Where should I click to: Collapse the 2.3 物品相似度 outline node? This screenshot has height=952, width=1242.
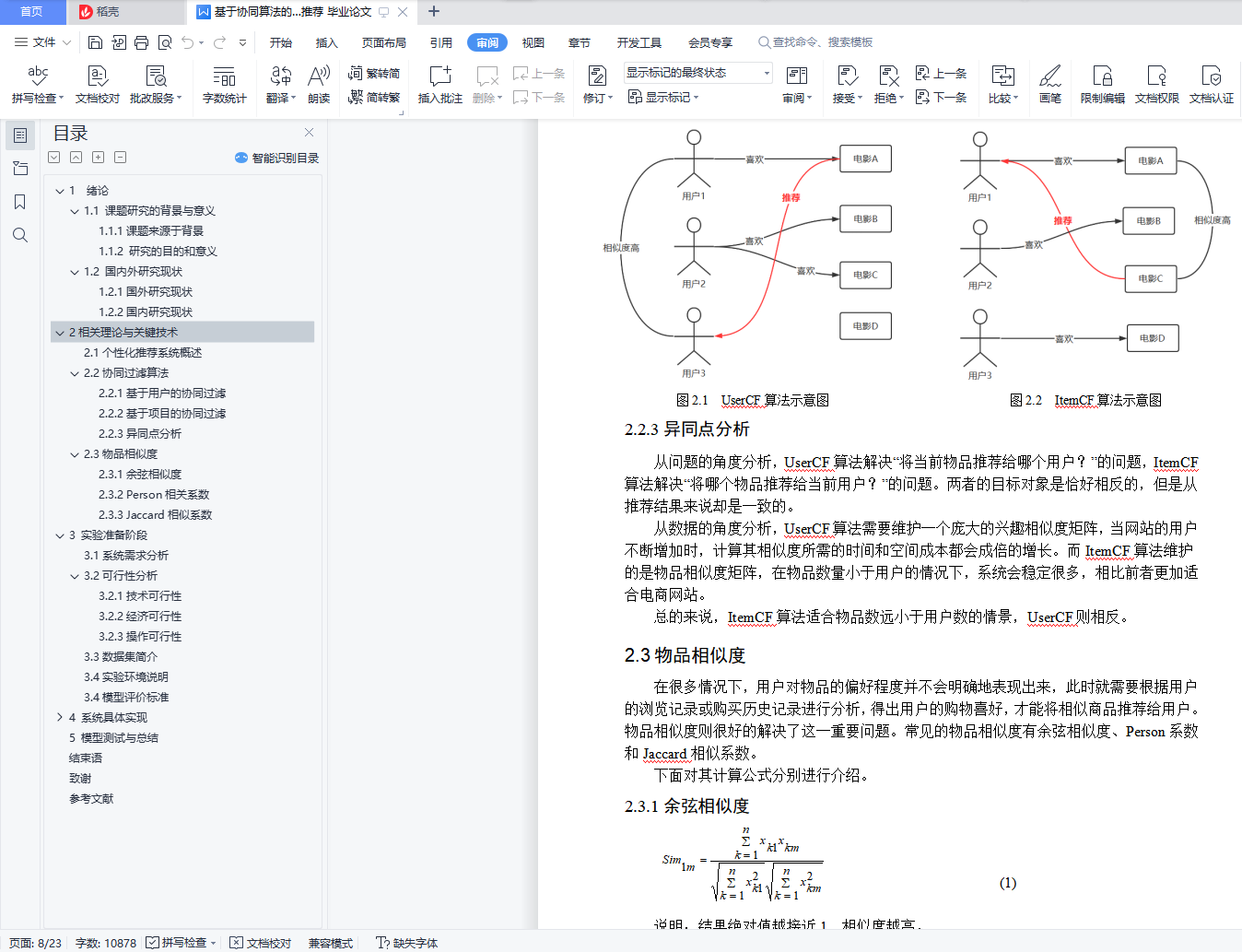point(75,454)
